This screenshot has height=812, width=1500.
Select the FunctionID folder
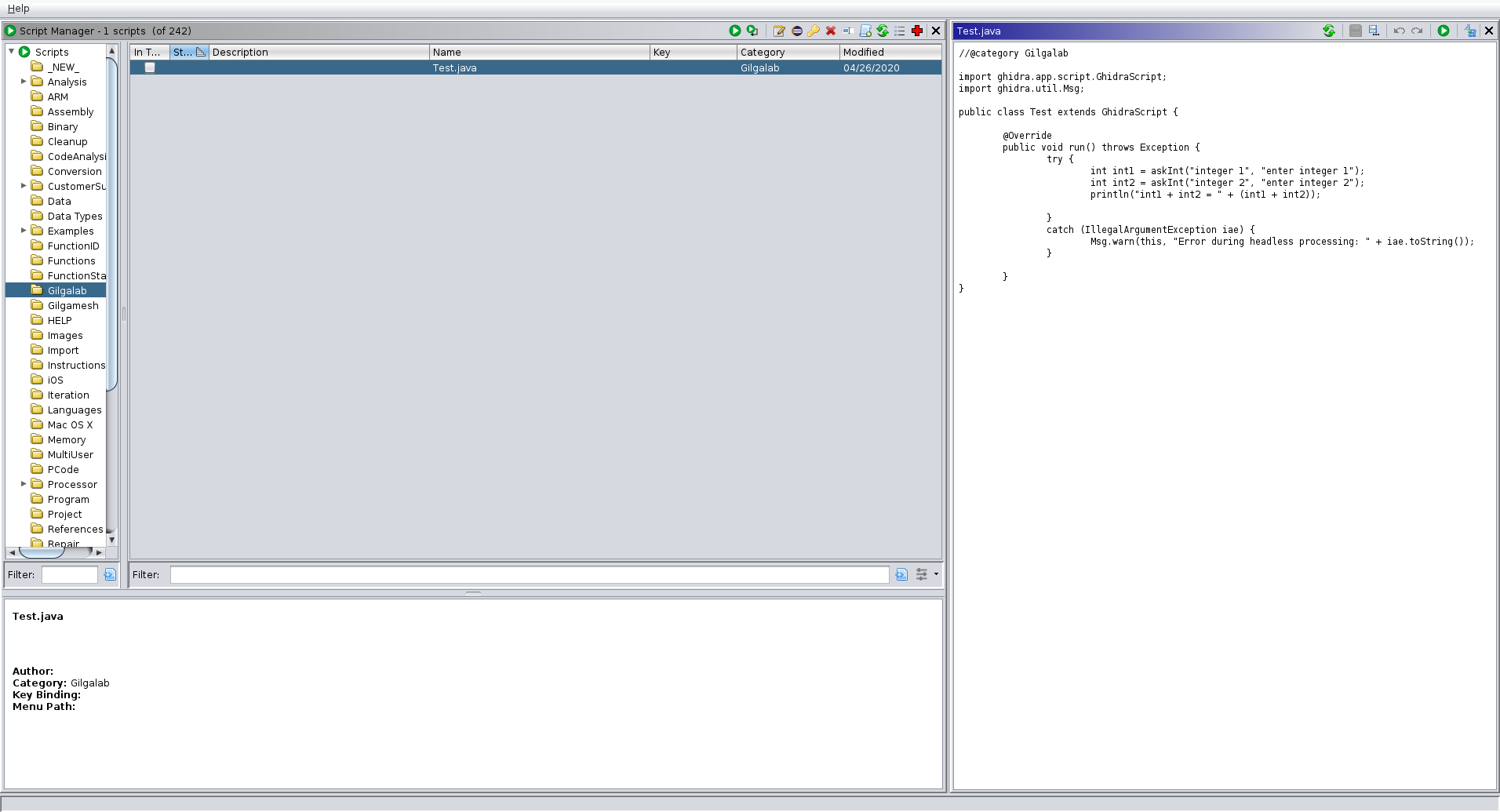coord(73,246)
